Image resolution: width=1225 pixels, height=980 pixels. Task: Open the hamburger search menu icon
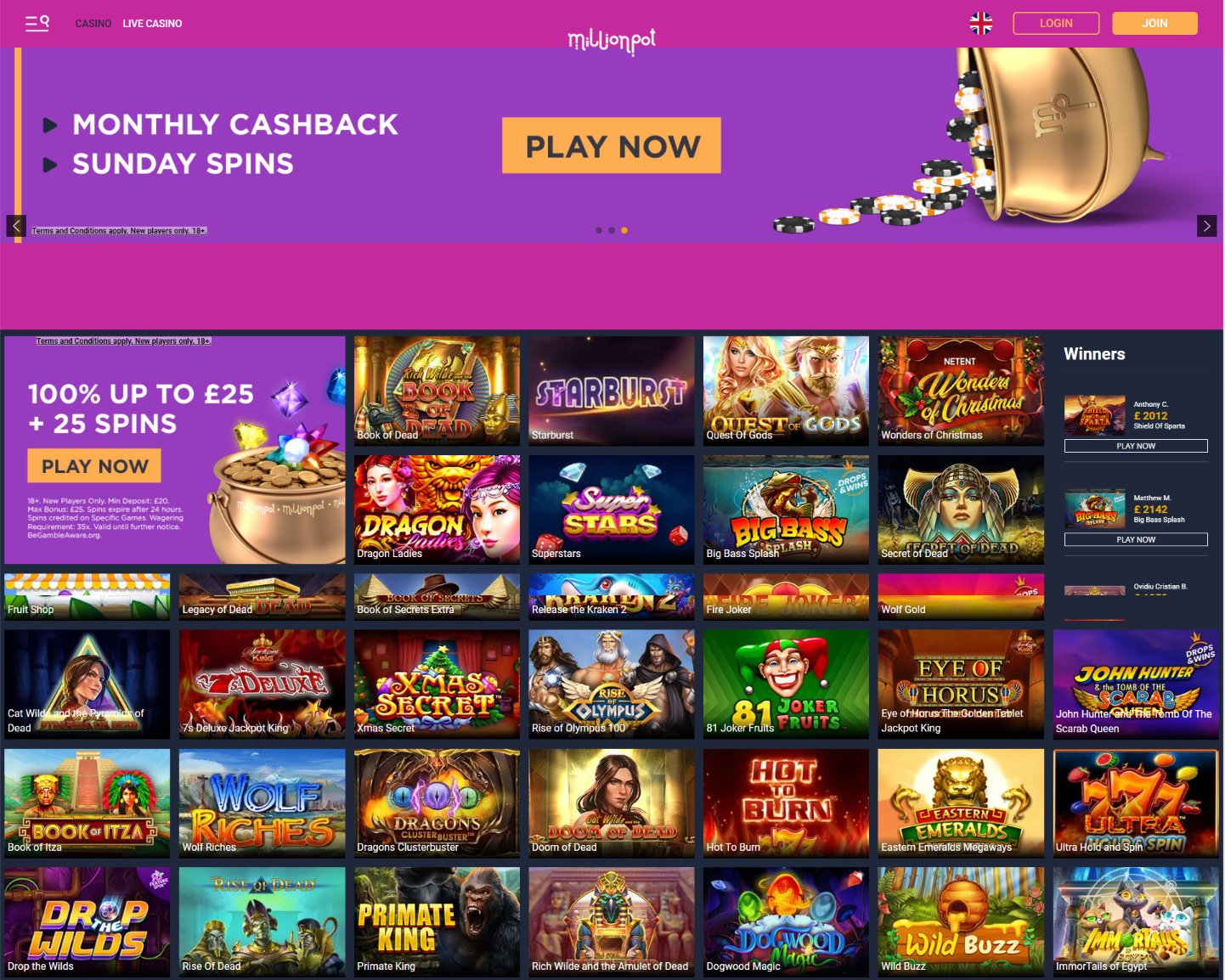tap(37, 23)
